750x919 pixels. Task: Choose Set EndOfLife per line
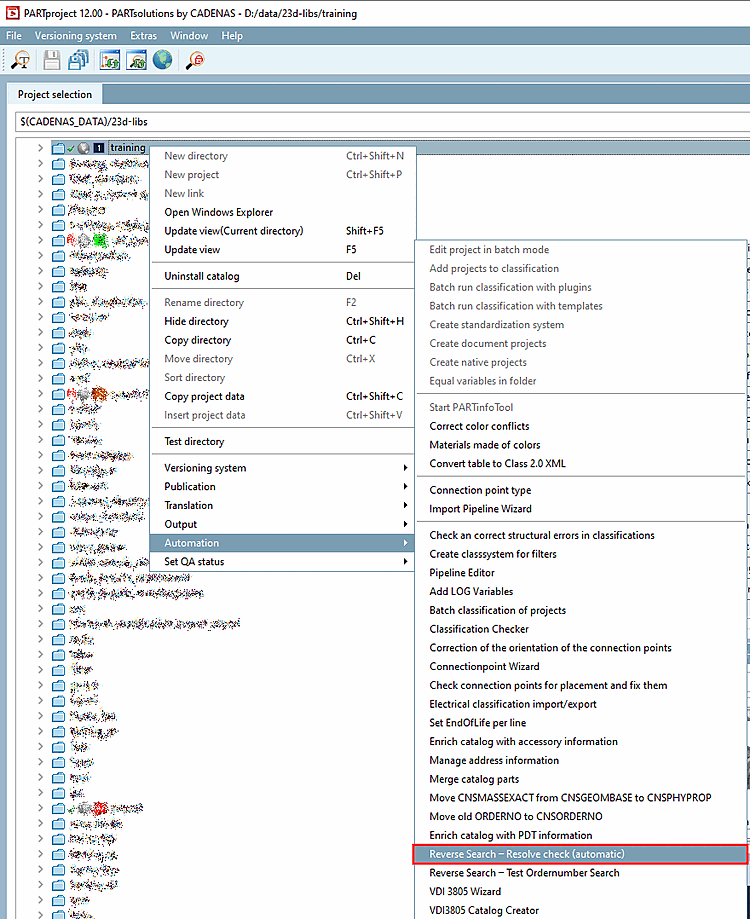point(580,723)
